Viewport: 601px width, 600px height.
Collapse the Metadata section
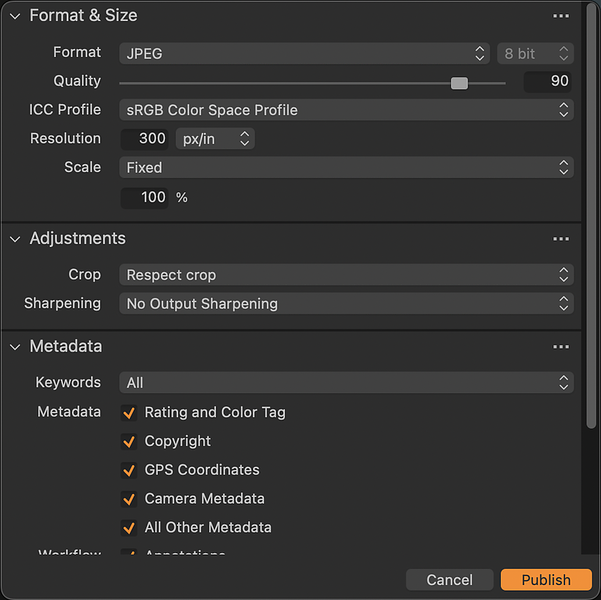pos(15,347)
